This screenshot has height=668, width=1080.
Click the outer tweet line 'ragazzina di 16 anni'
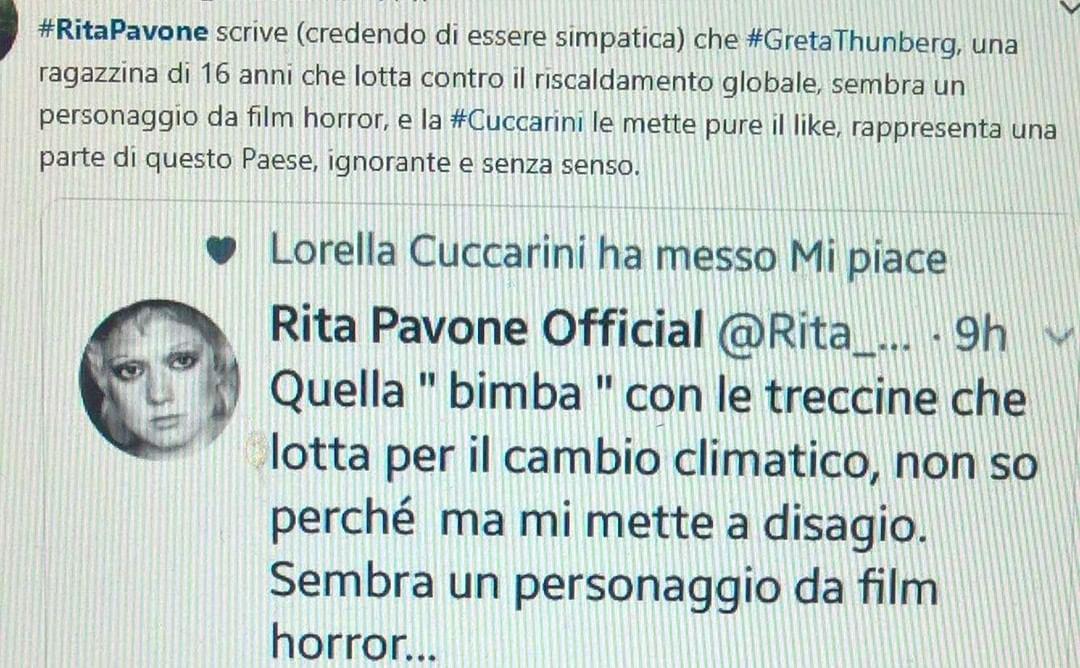502,79
